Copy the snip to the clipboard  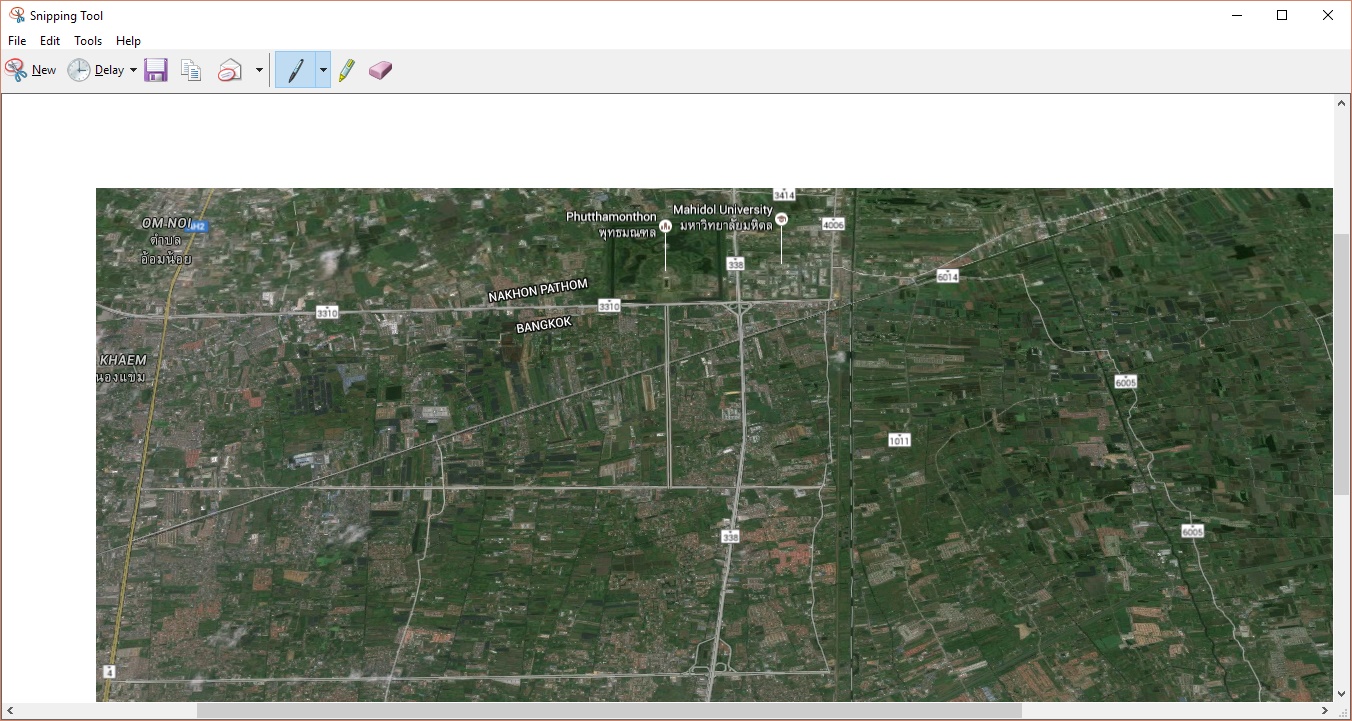[191, 70]
